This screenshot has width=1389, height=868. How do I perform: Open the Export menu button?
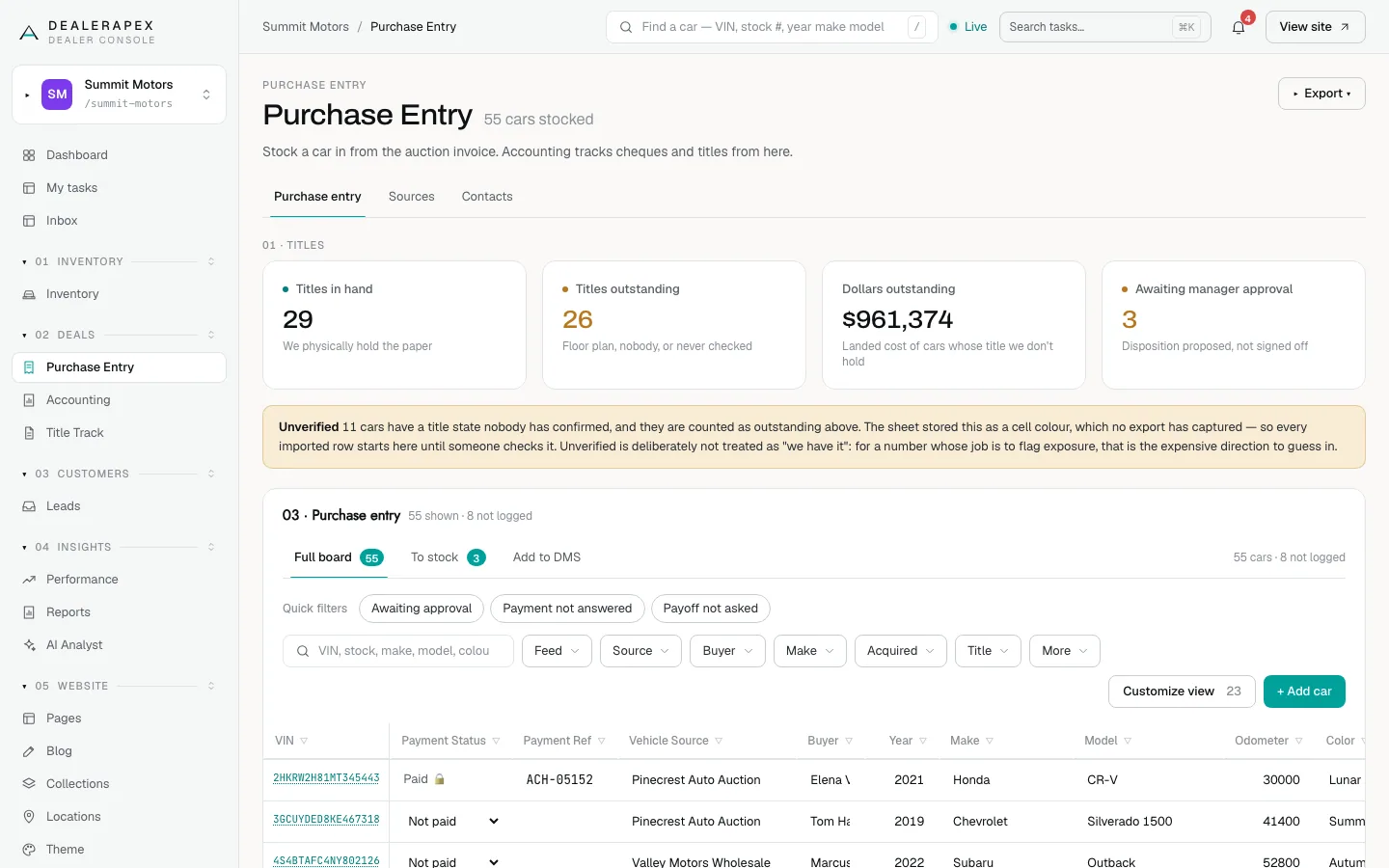point(1321,94)
